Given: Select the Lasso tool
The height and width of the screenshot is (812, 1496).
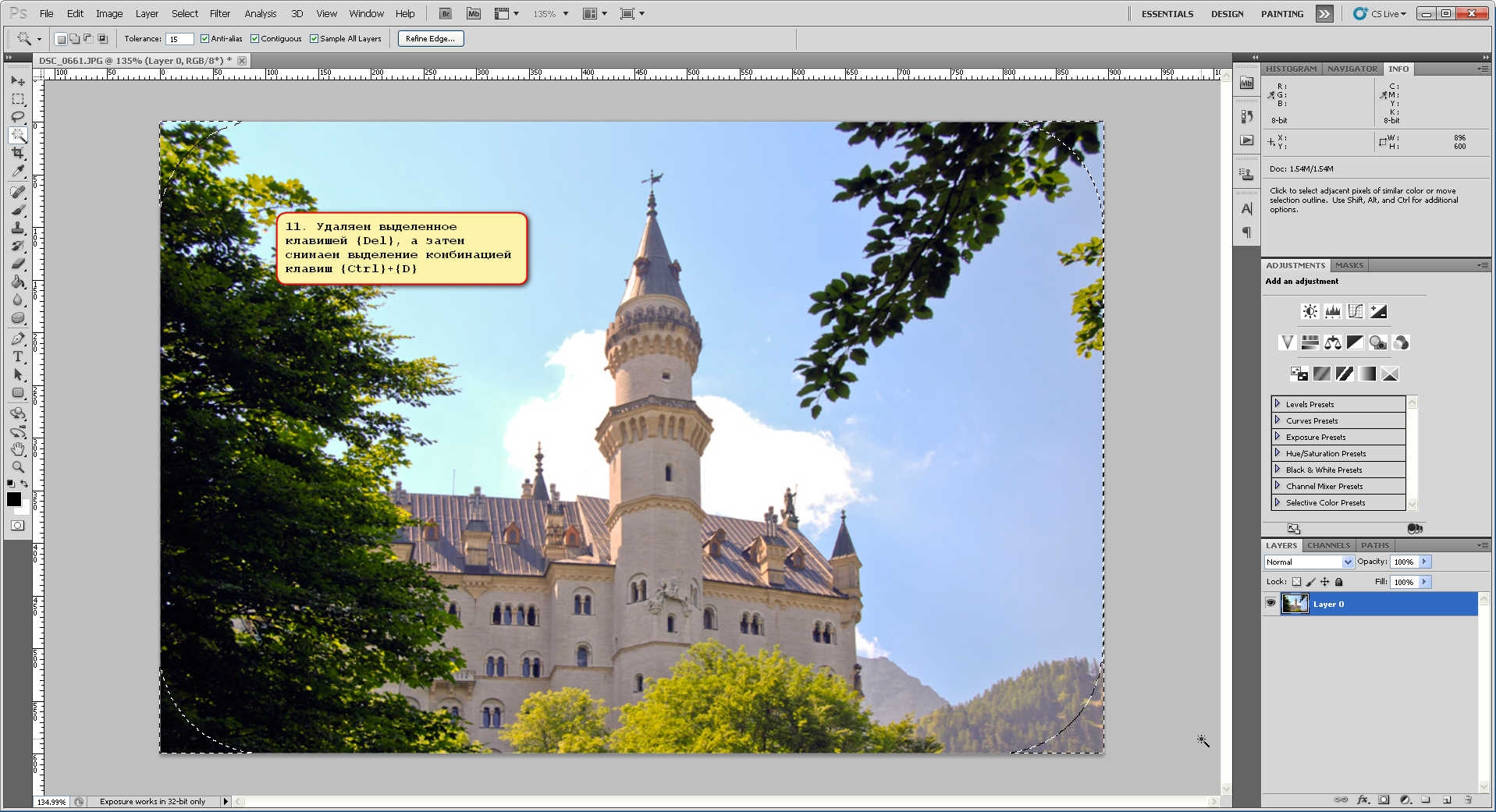Looking at the screenshot, I should pyautogui.click(x=18, y=117).
